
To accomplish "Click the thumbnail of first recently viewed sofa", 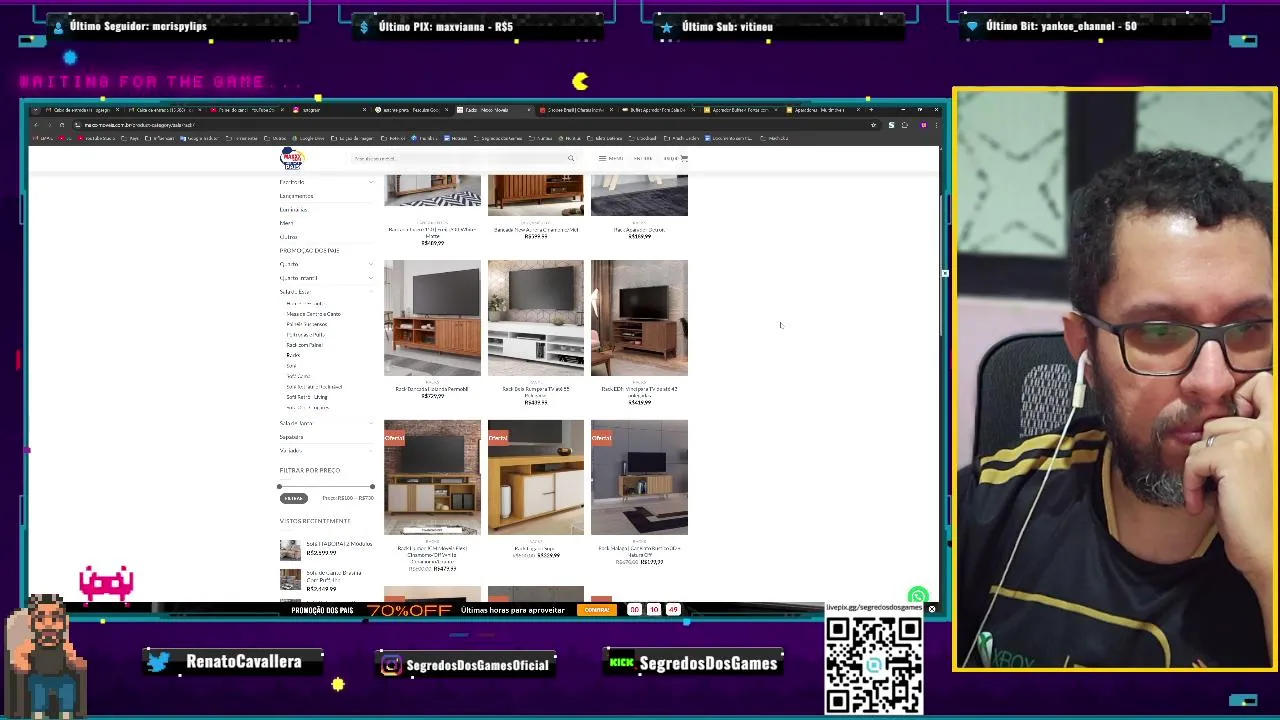I will click(290, 549).
